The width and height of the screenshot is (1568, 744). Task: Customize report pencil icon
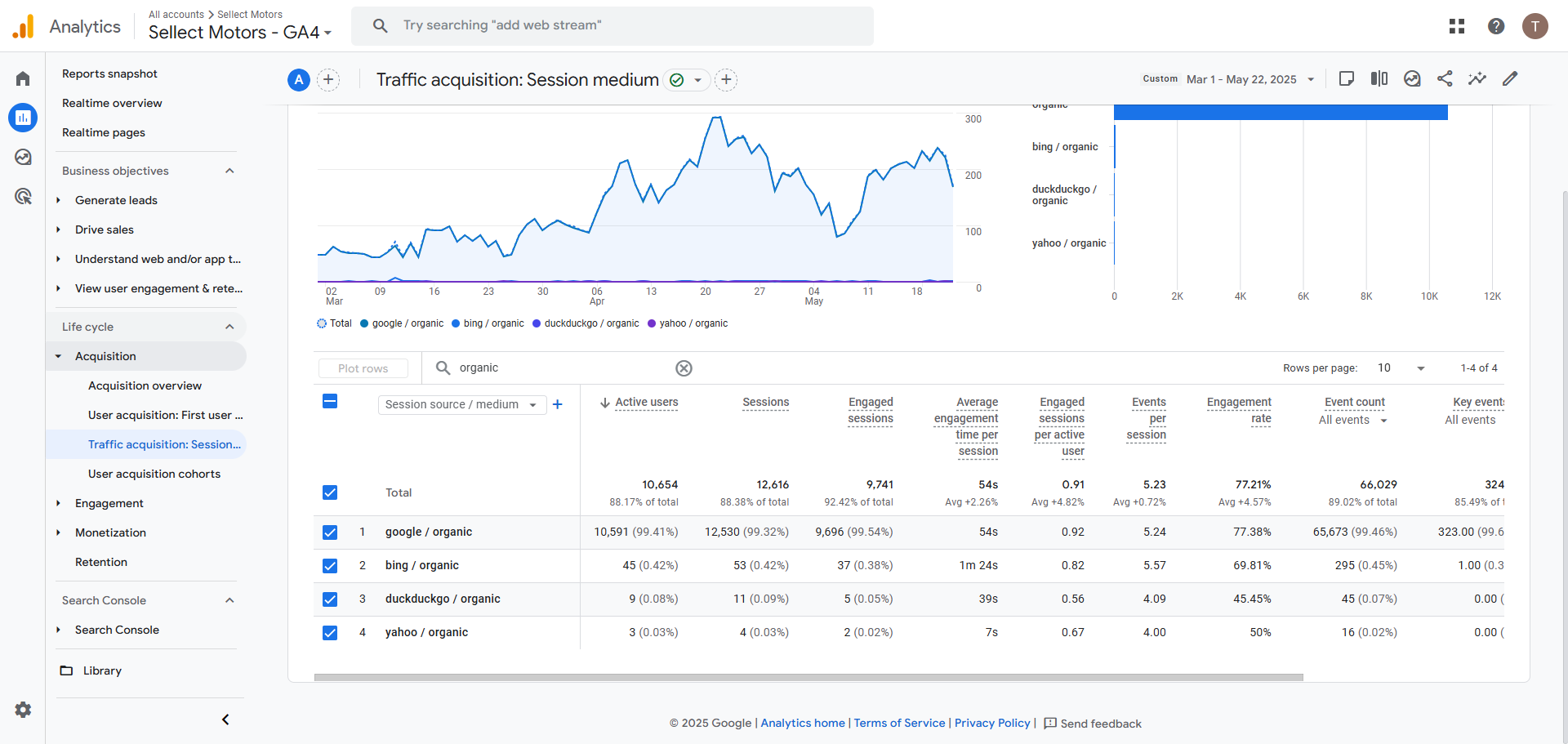click(1510, 79)
